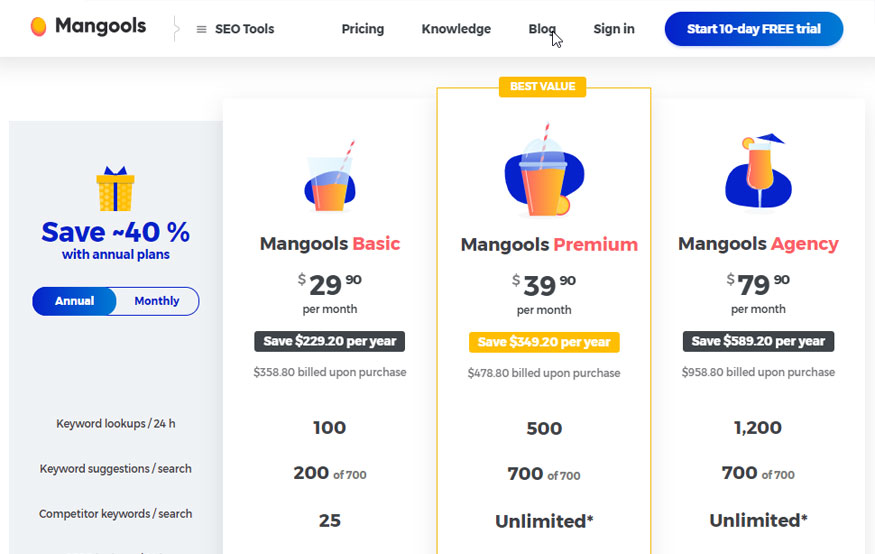
Task: Click the gift box icon above Save ~40 %
Action: click(x=116, y=189)
